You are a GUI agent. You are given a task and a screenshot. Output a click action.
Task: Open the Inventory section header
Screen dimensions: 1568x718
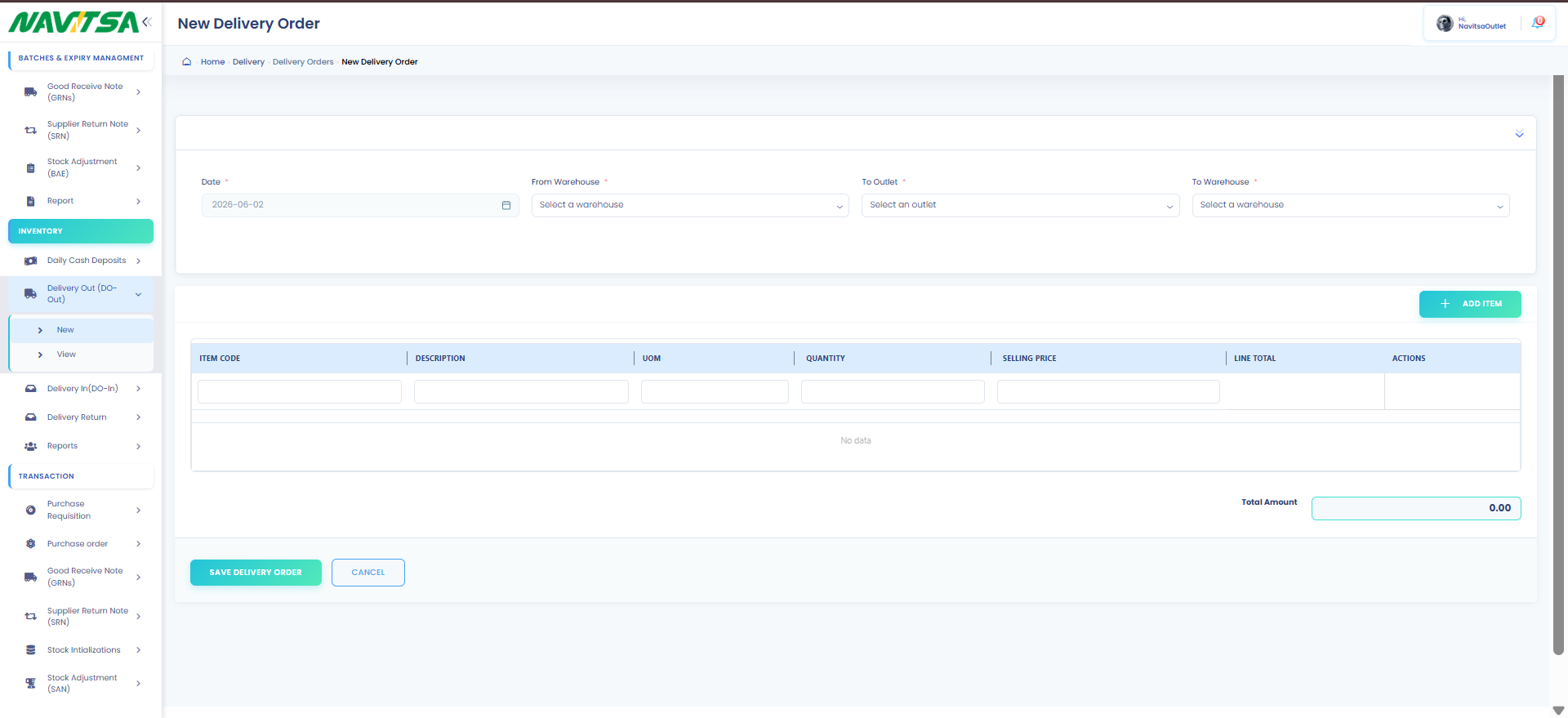[81, 231]
